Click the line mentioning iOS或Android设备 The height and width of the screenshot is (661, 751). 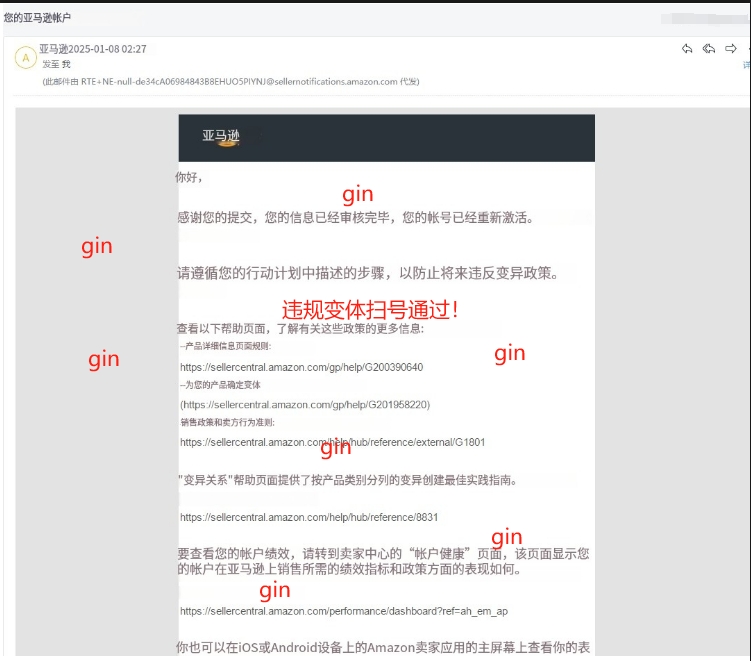383,648
